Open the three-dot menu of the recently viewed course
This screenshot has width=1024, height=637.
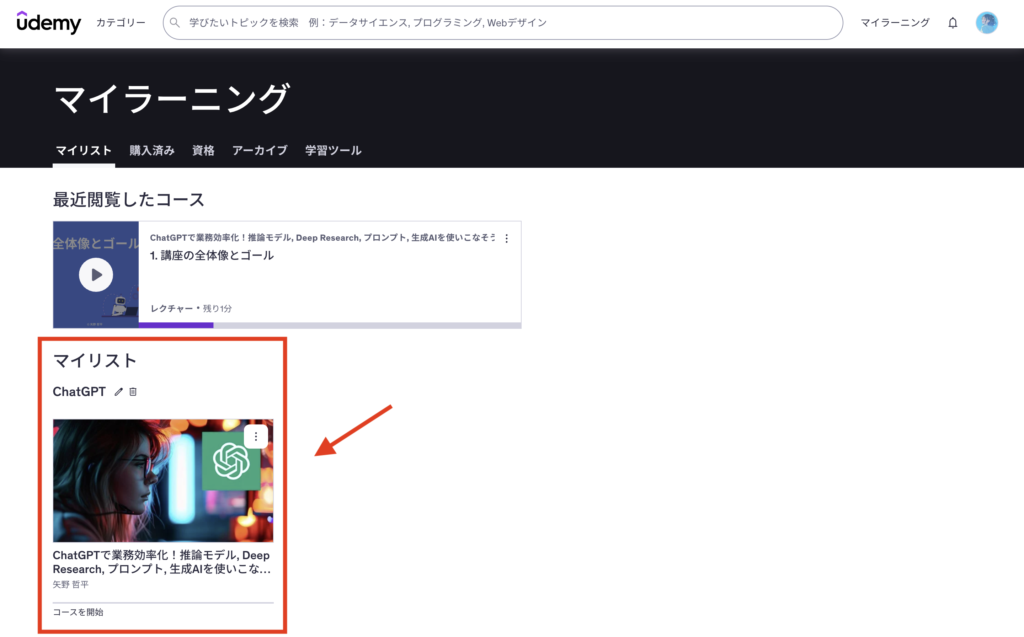click(507, 238)
